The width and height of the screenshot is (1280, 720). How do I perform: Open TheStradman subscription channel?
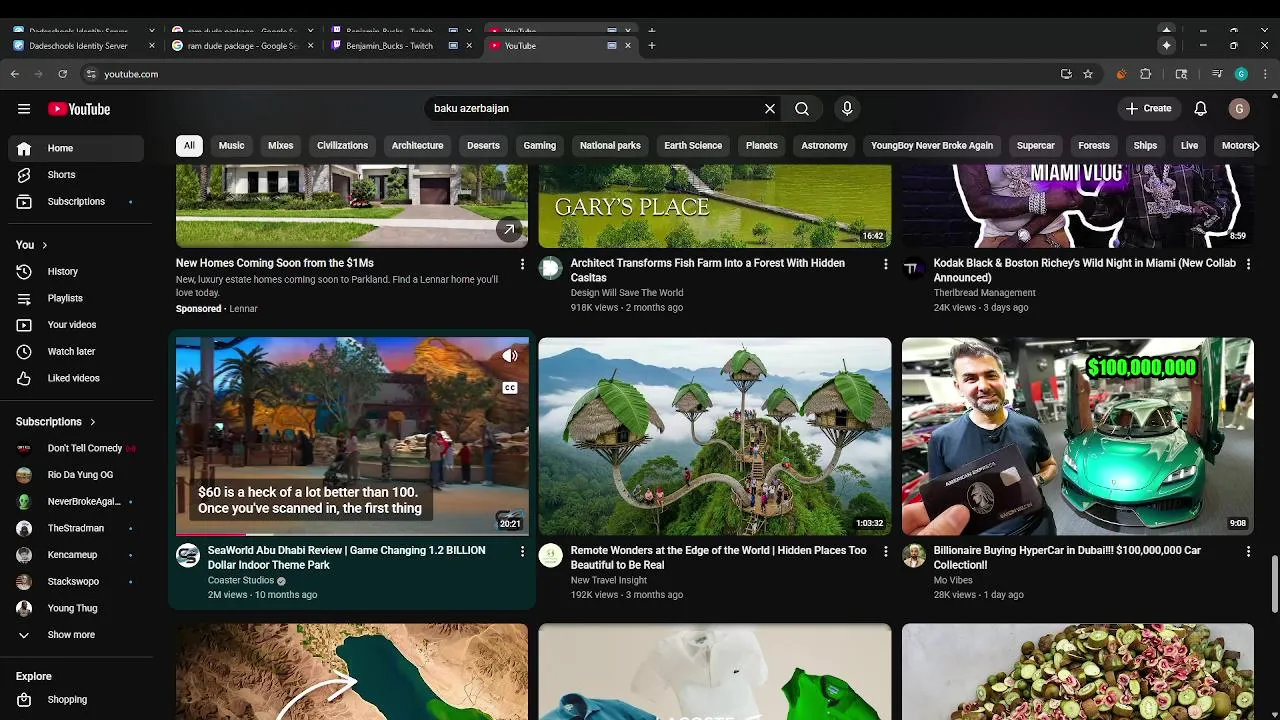tap(76, 528)
